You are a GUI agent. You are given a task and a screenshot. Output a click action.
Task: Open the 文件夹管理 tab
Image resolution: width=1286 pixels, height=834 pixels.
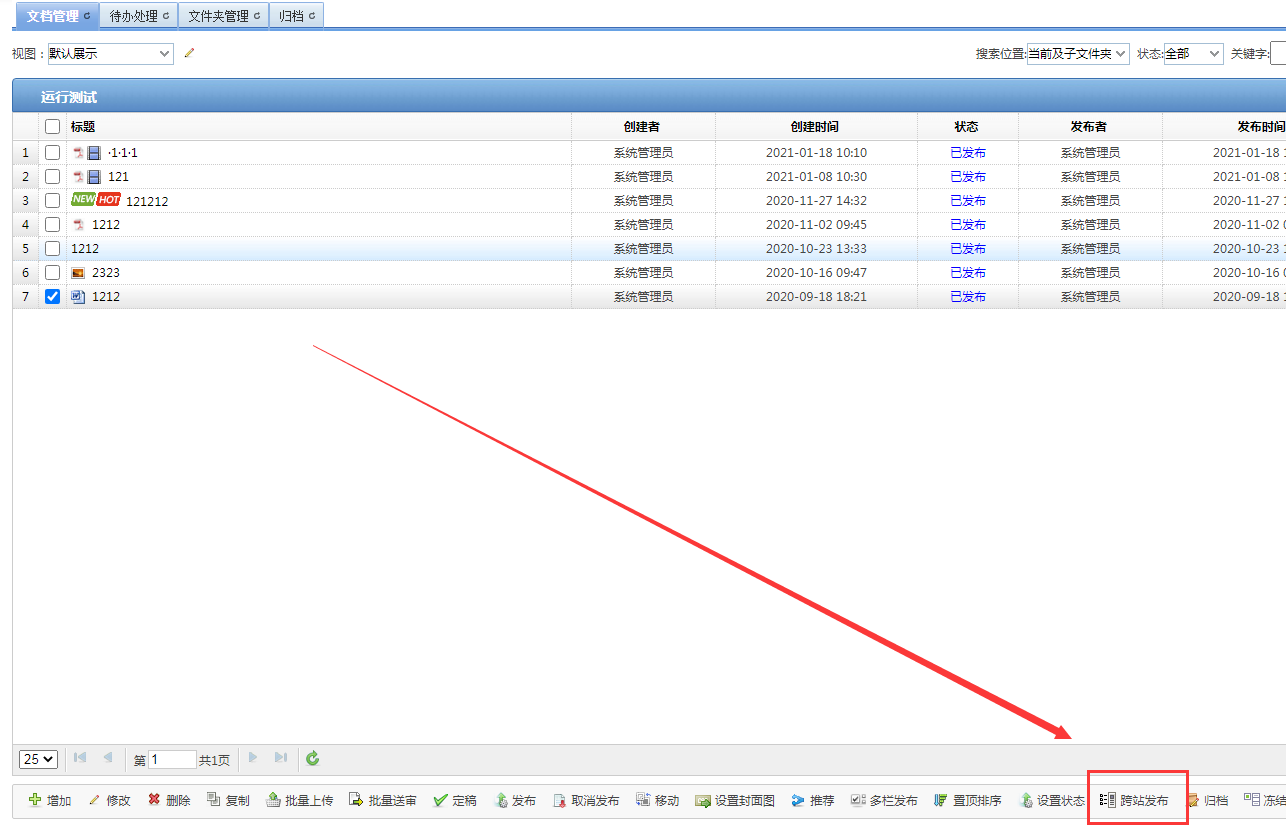(x=224, y=16)
